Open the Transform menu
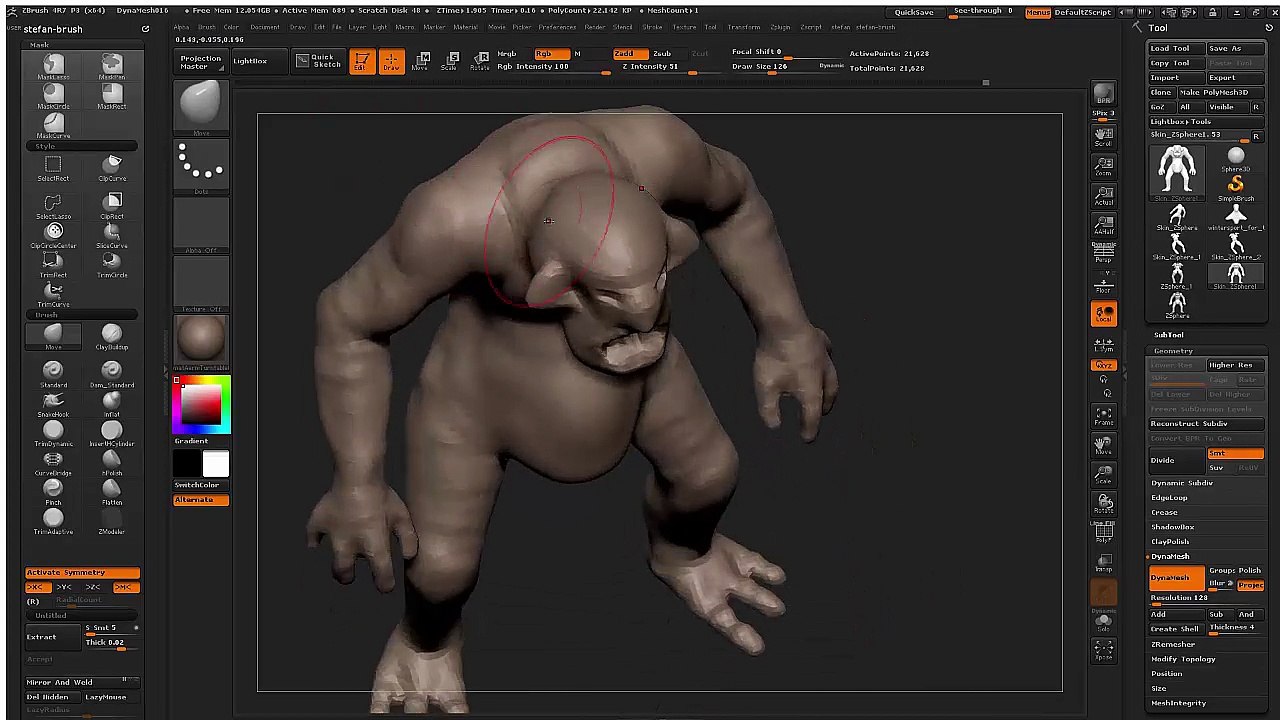The width and height of the screenshot is (1280, 720). point(743,27)
